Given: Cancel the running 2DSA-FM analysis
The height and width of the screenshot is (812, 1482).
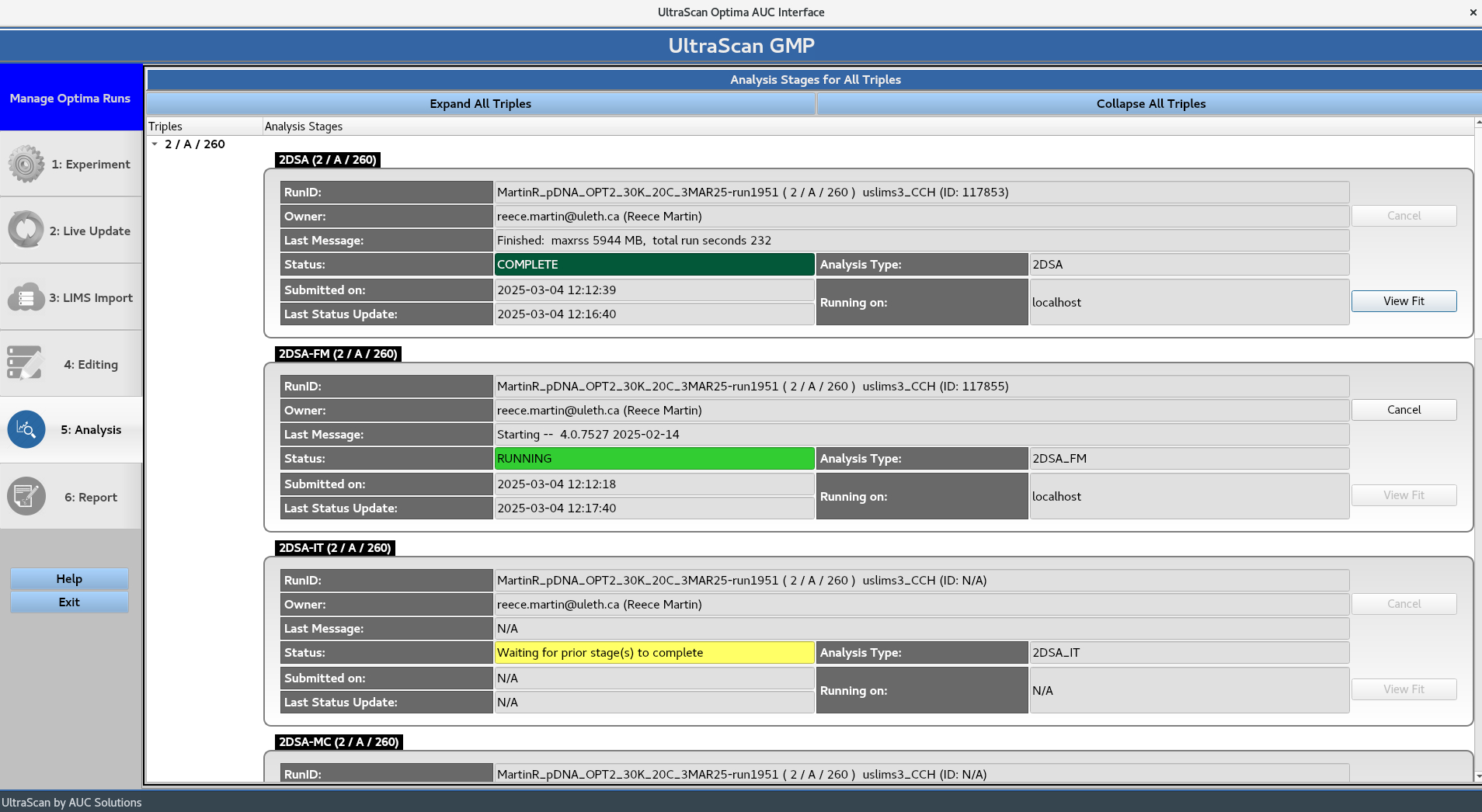Looking at the screenshot, I should [1403, 409].
